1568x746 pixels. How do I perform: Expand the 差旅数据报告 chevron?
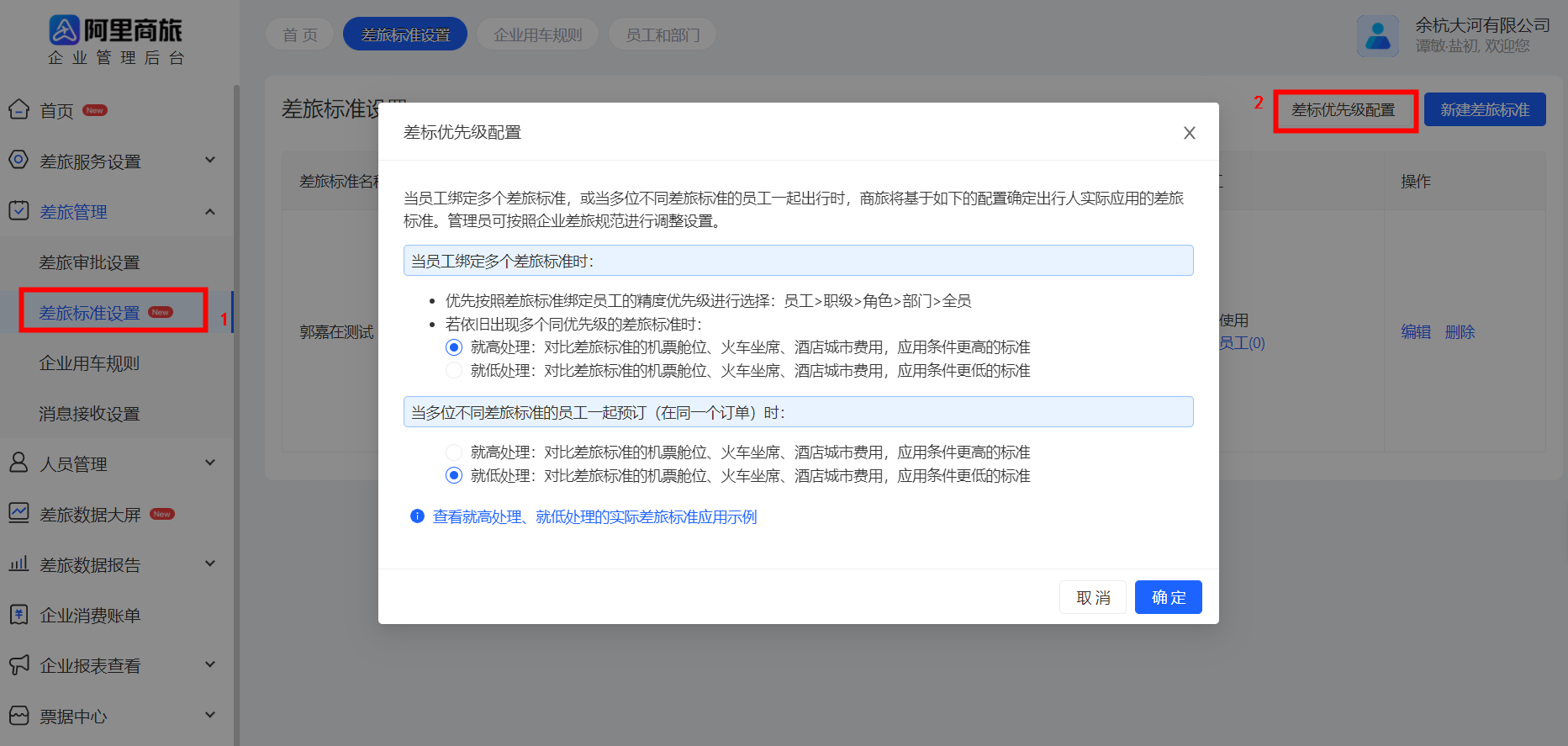pyautogui.click(x=210, y=563)
